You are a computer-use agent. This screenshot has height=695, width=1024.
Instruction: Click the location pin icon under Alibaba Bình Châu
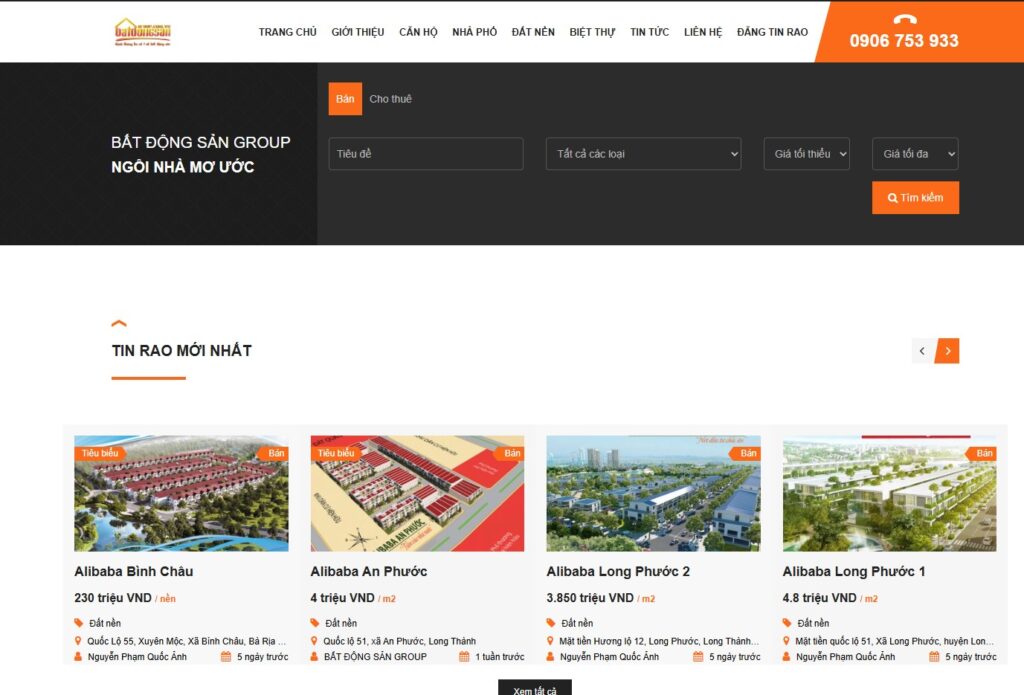coord(78,641)
